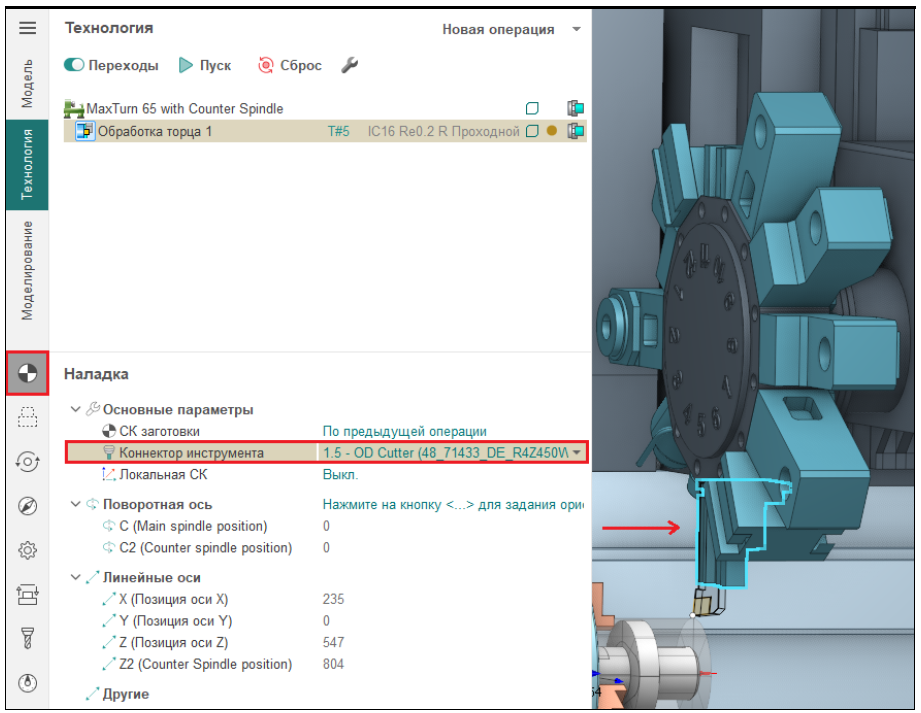Open the compass icon in sidebar

pyautogui.click(x=27, y=506)
